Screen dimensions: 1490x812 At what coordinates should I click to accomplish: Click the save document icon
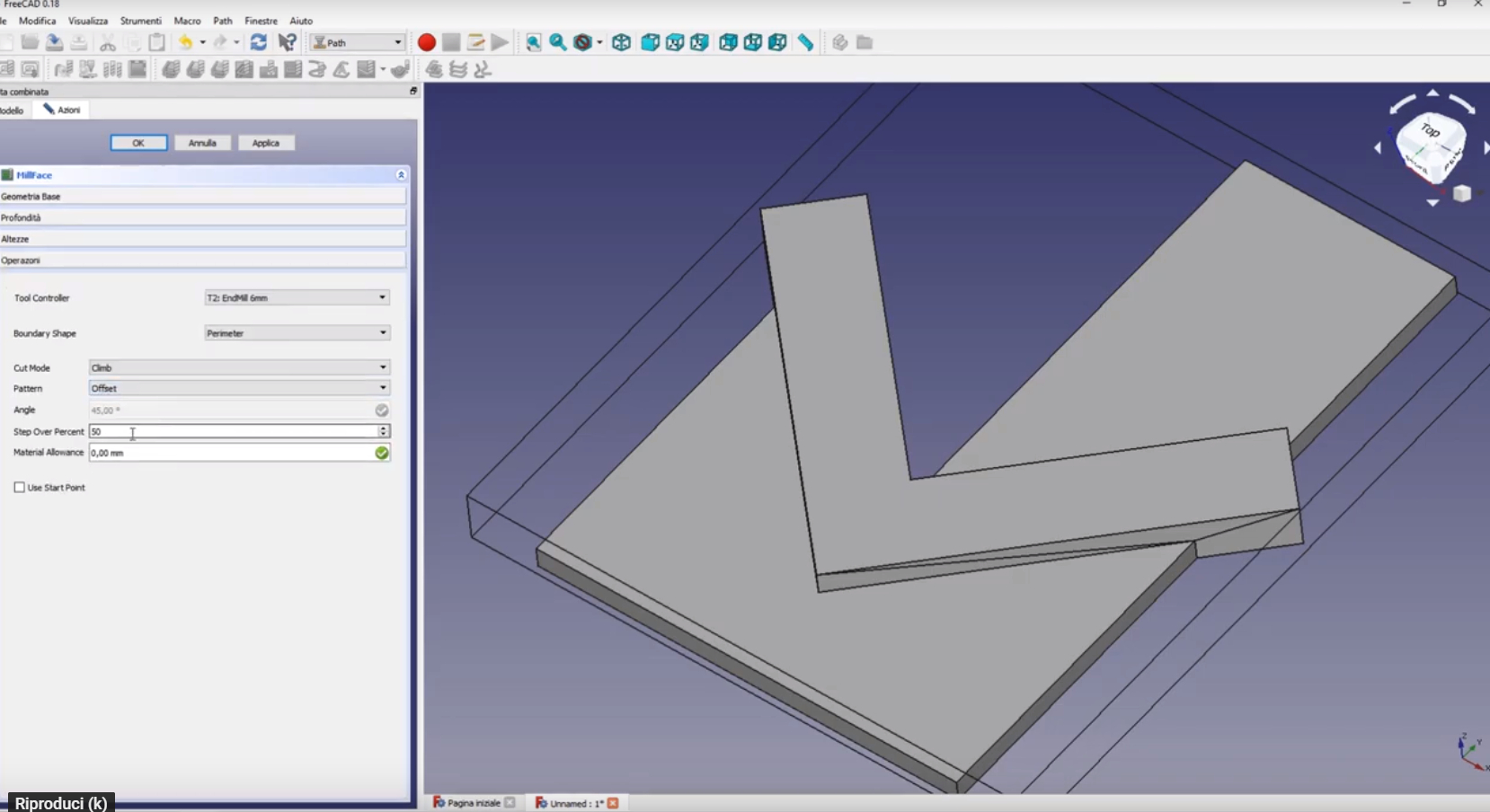[x=54, y=42]
